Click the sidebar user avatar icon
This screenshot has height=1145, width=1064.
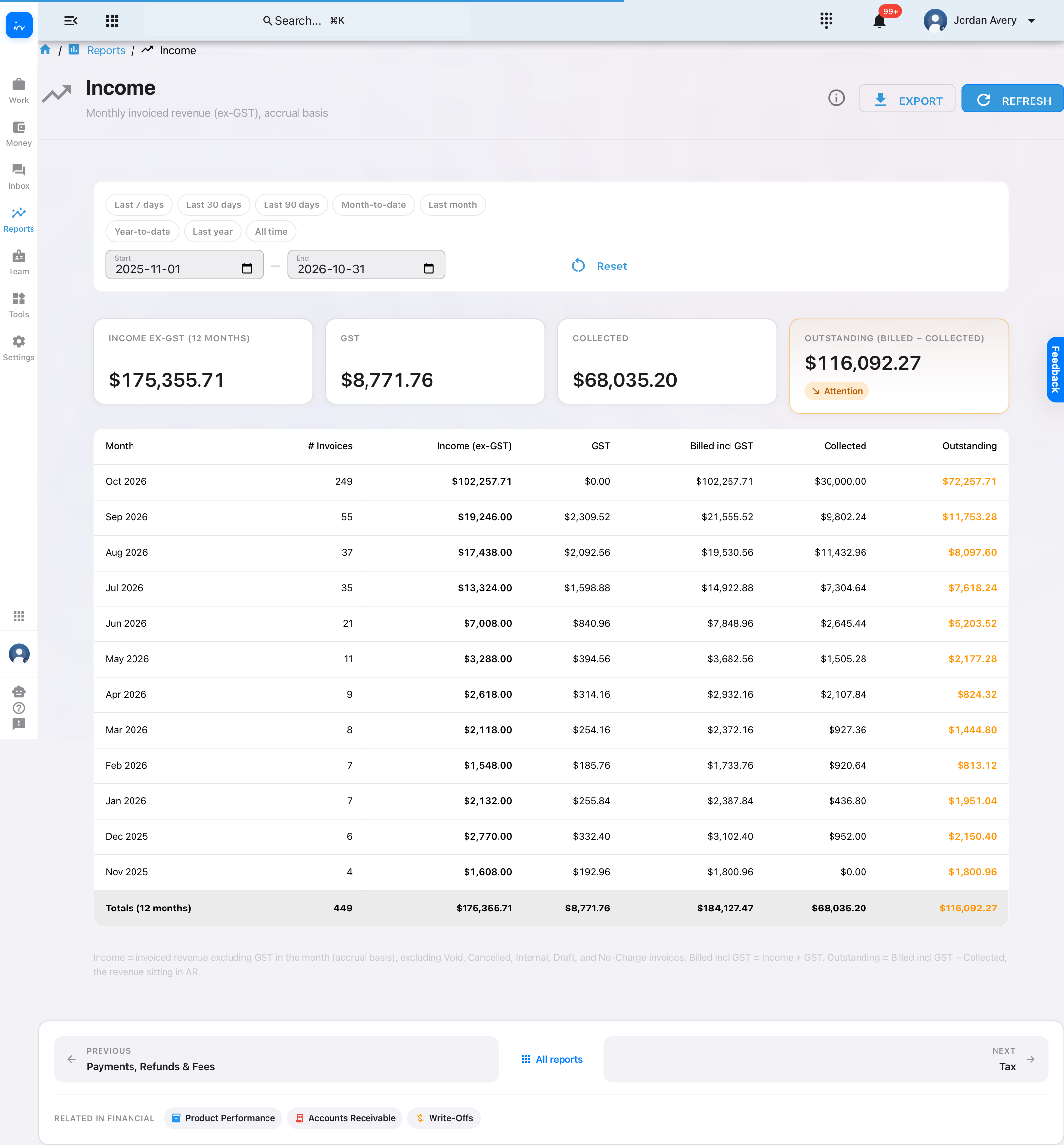(x=19, y=654)
